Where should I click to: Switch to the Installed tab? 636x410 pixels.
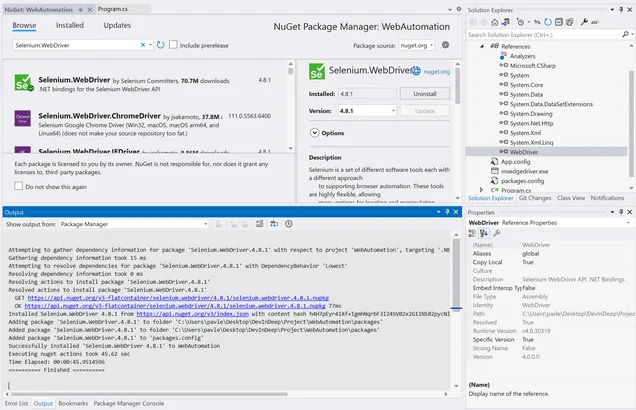(70, 25)
